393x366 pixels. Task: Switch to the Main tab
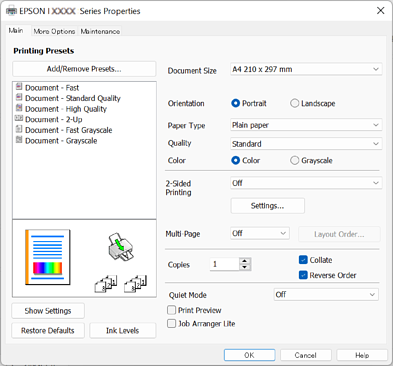[x=16, y=31]
